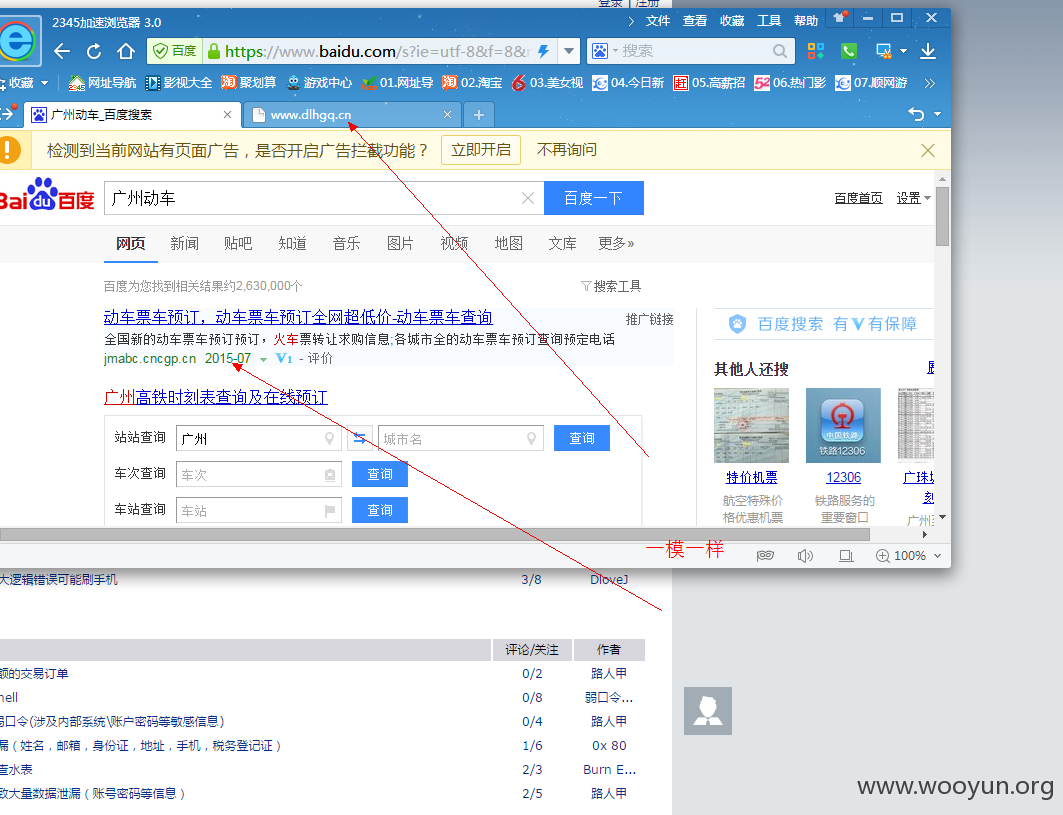
Task: Open the 百度首页 link
Action: tap(858, 198)
